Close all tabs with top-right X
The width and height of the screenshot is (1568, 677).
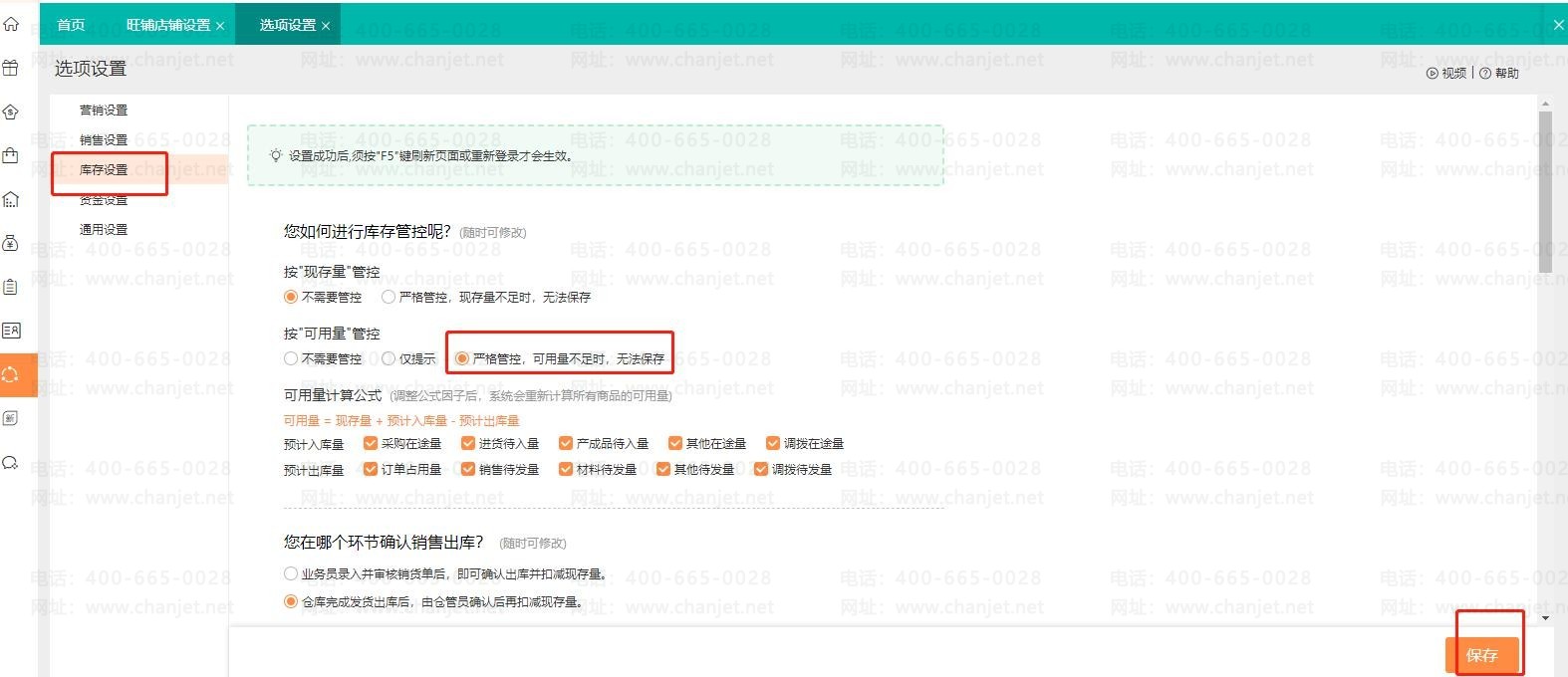[x=1558, y=25]
